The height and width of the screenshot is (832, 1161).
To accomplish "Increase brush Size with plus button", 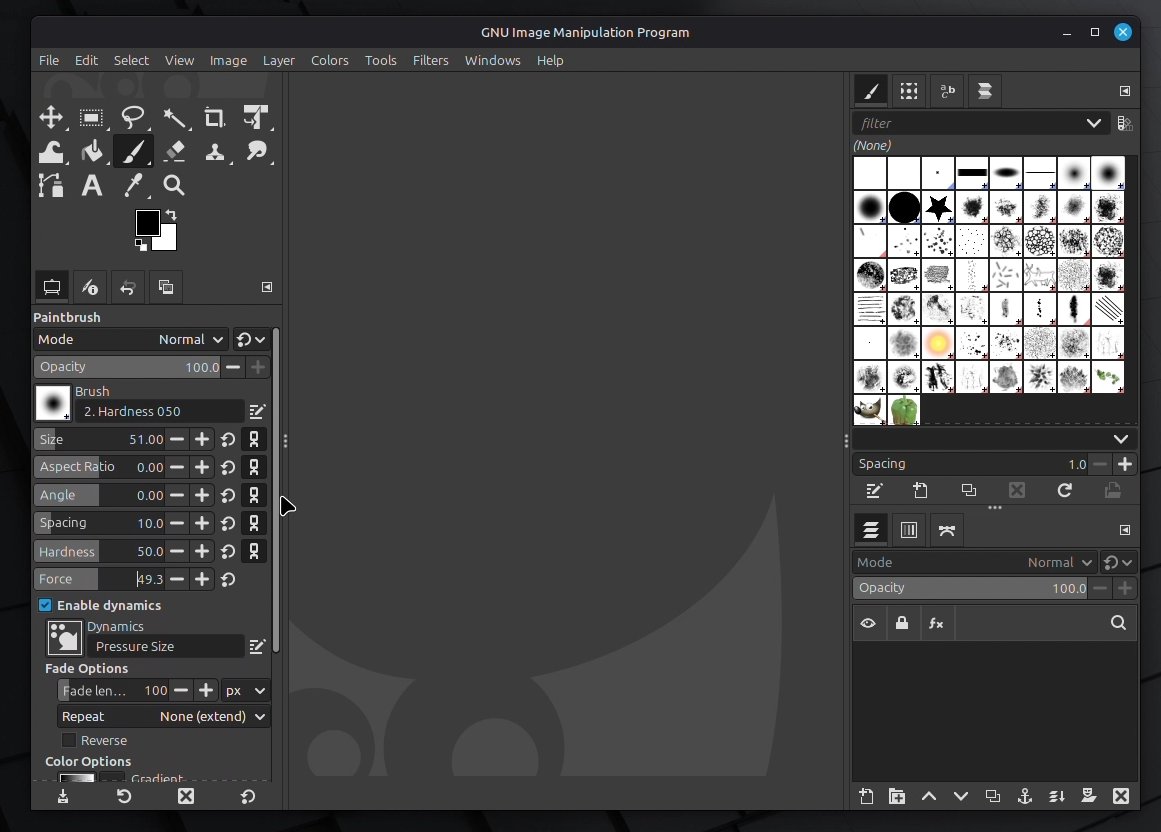I will [x=202, y=439].
